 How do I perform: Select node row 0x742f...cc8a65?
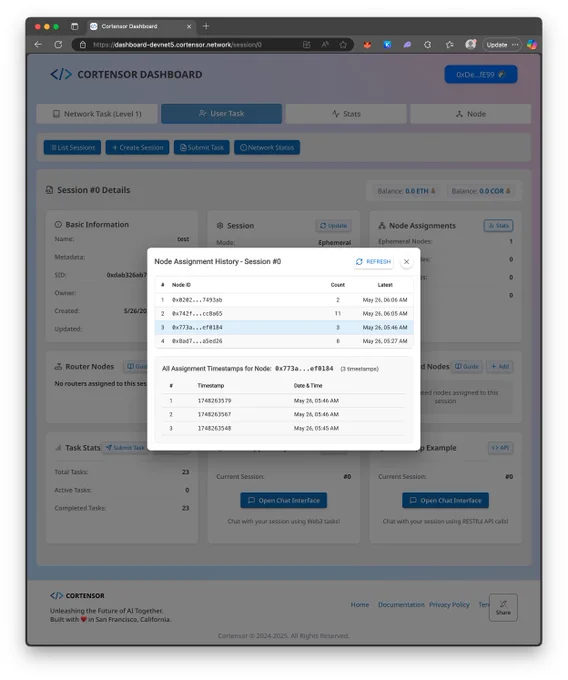(x=284, y=314)
